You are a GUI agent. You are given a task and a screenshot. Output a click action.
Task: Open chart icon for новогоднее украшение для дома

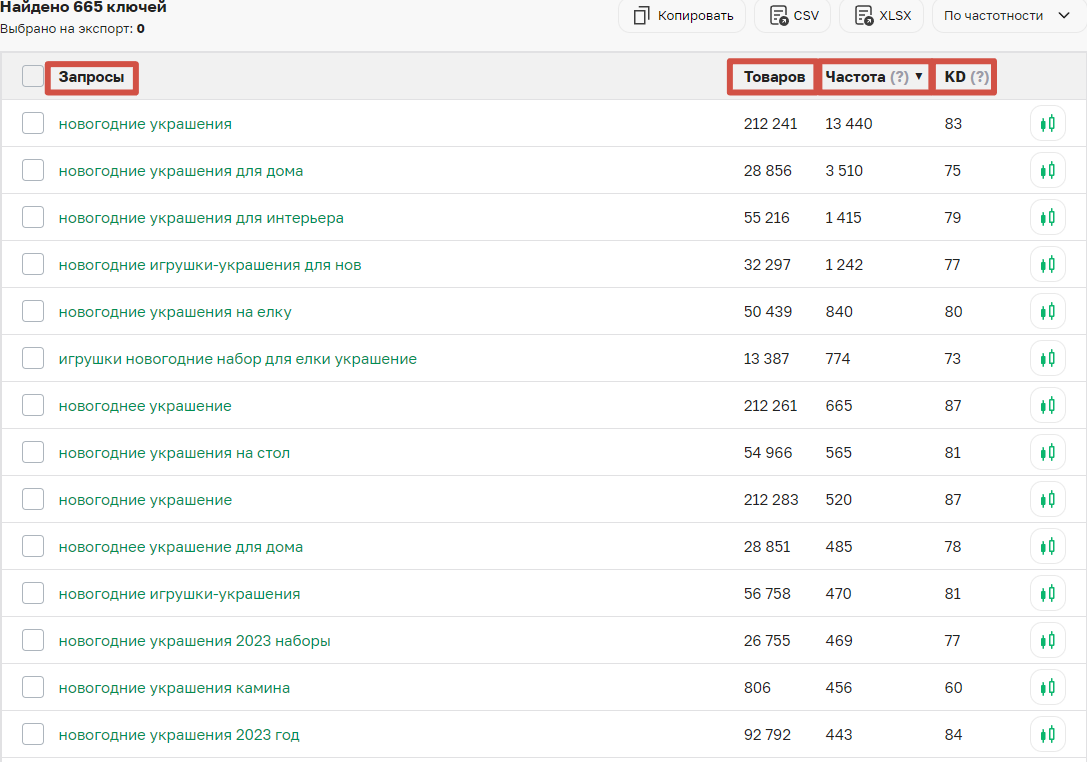click(1047, 547)
